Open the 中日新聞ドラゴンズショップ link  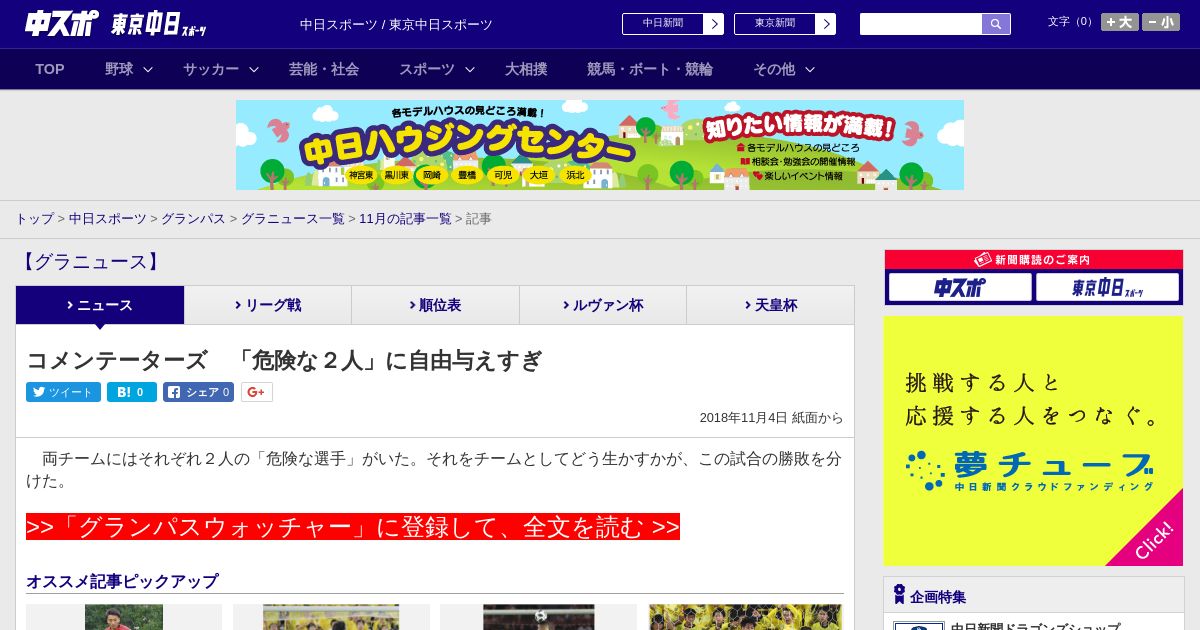pyautogui.click(x=1035, y=627)
